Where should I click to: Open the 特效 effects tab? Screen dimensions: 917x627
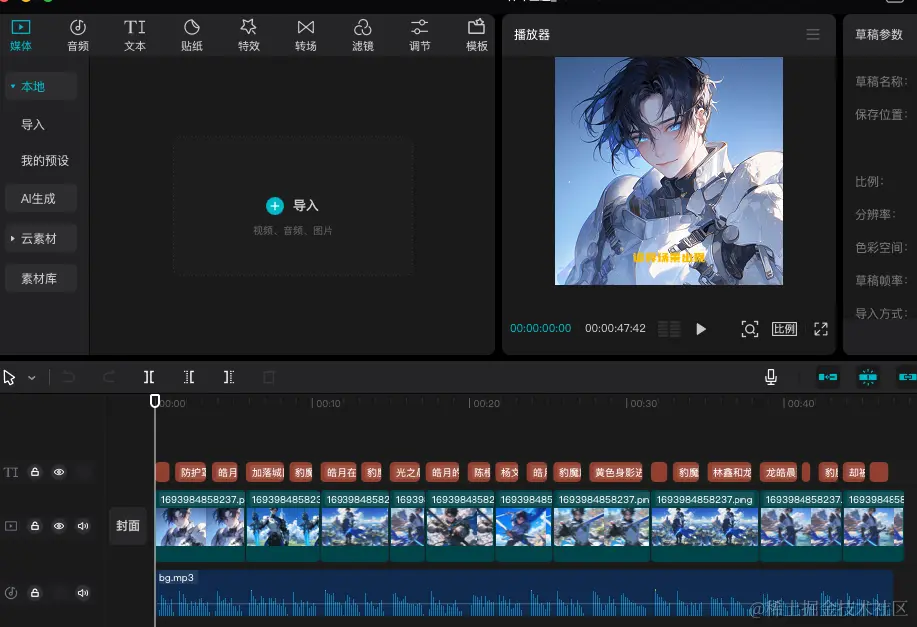point(249,35)
